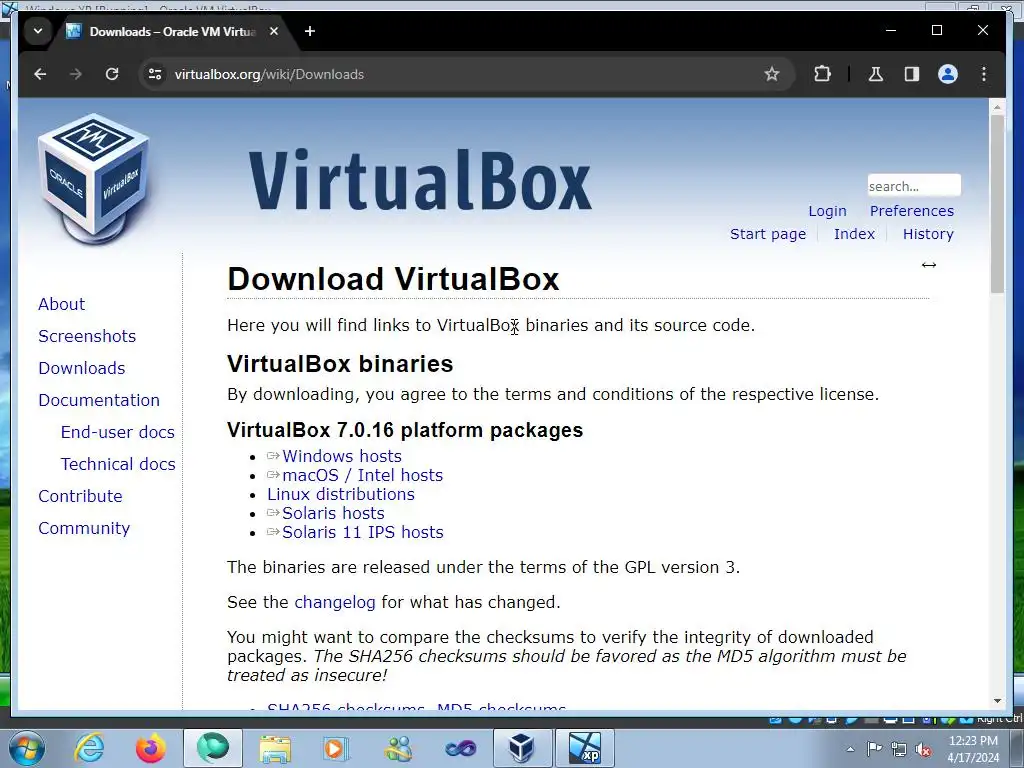View site information icon in address bar
The width and height of the screenshot is (1024, 768).
155,74
